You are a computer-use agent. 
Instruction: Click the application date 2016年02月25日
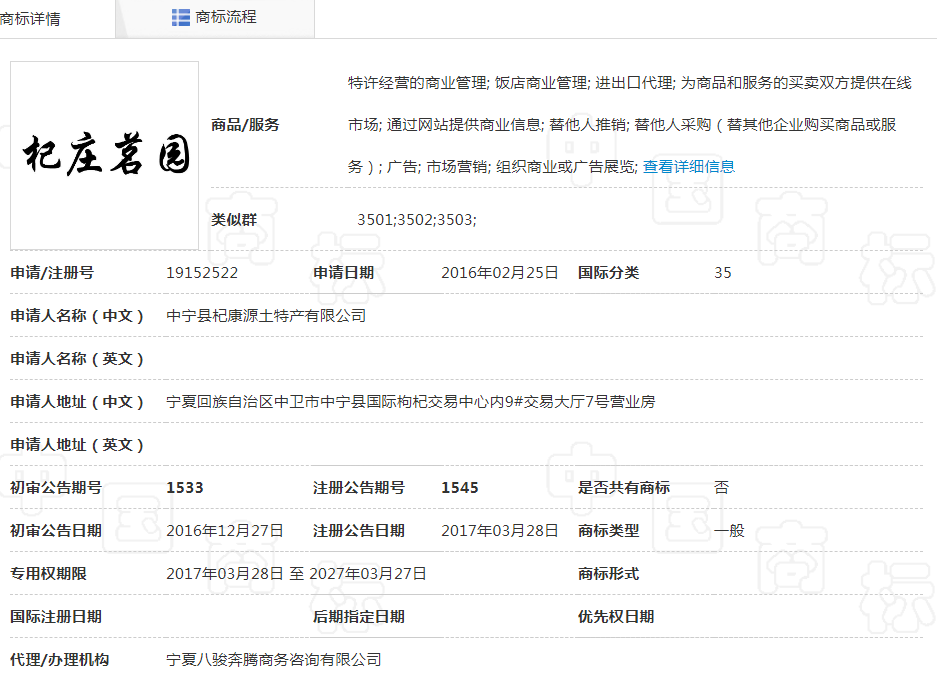pyautogui.click(x=500, y=273)
